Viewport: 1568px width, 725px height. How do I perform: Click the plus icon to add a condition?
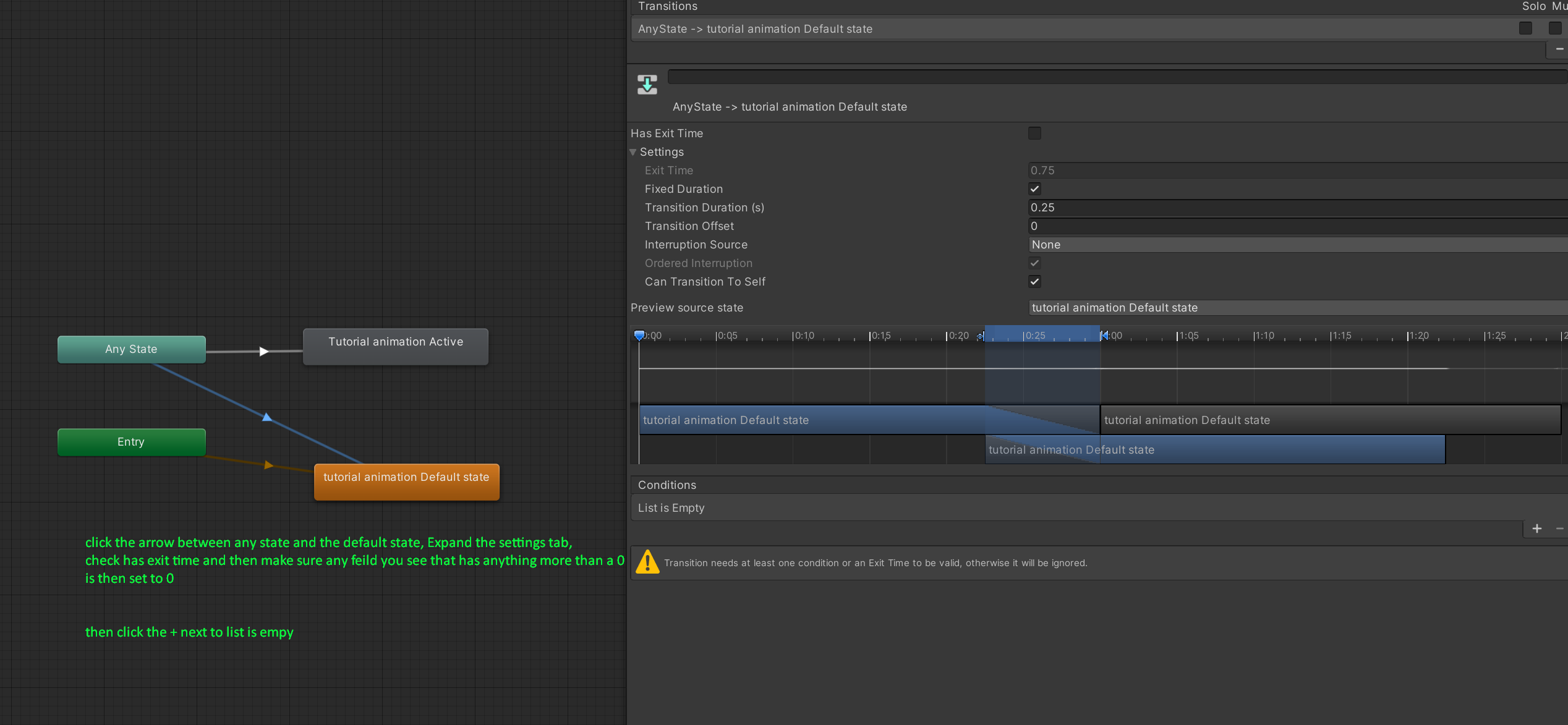click(1536, 528)
